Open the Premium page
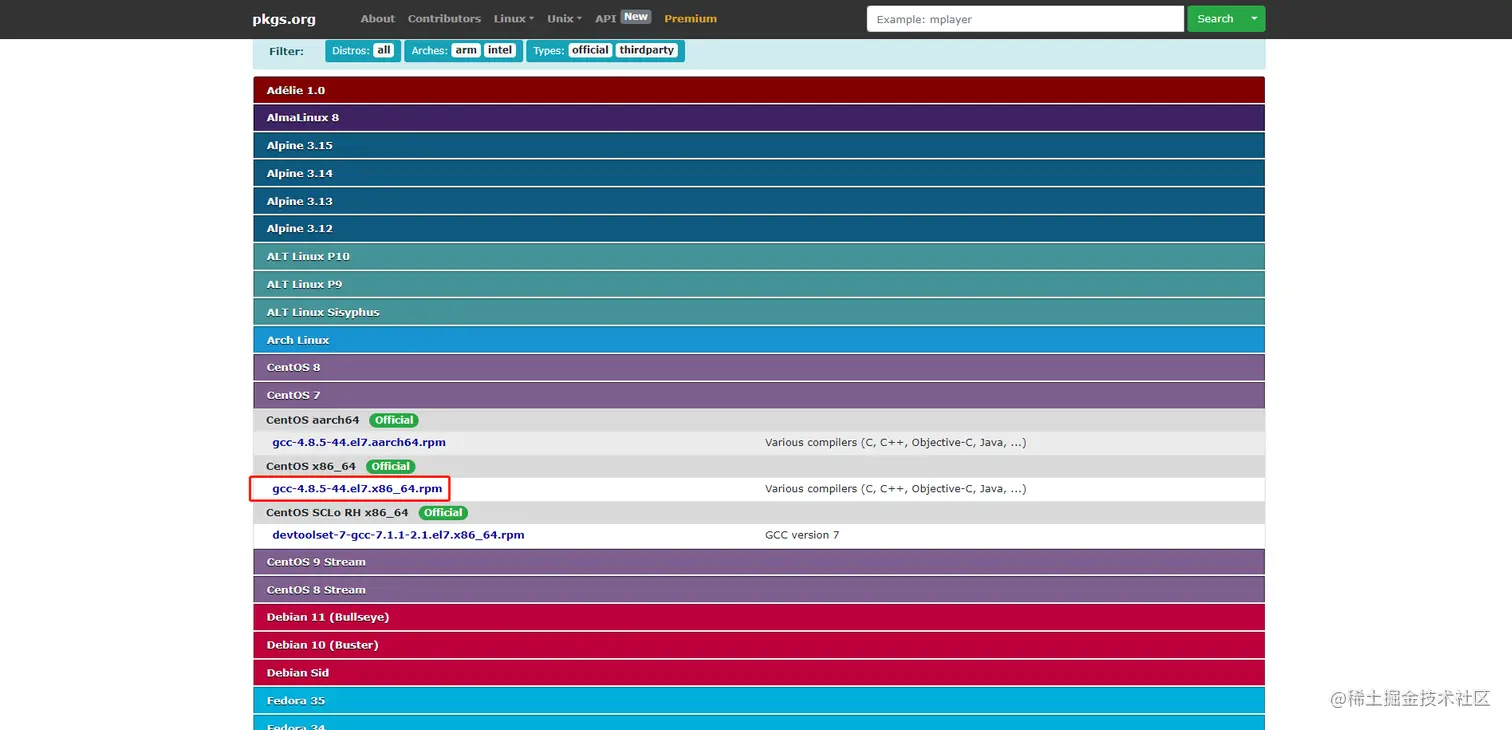Viewport: 1512px width, 730px height. 690,19
